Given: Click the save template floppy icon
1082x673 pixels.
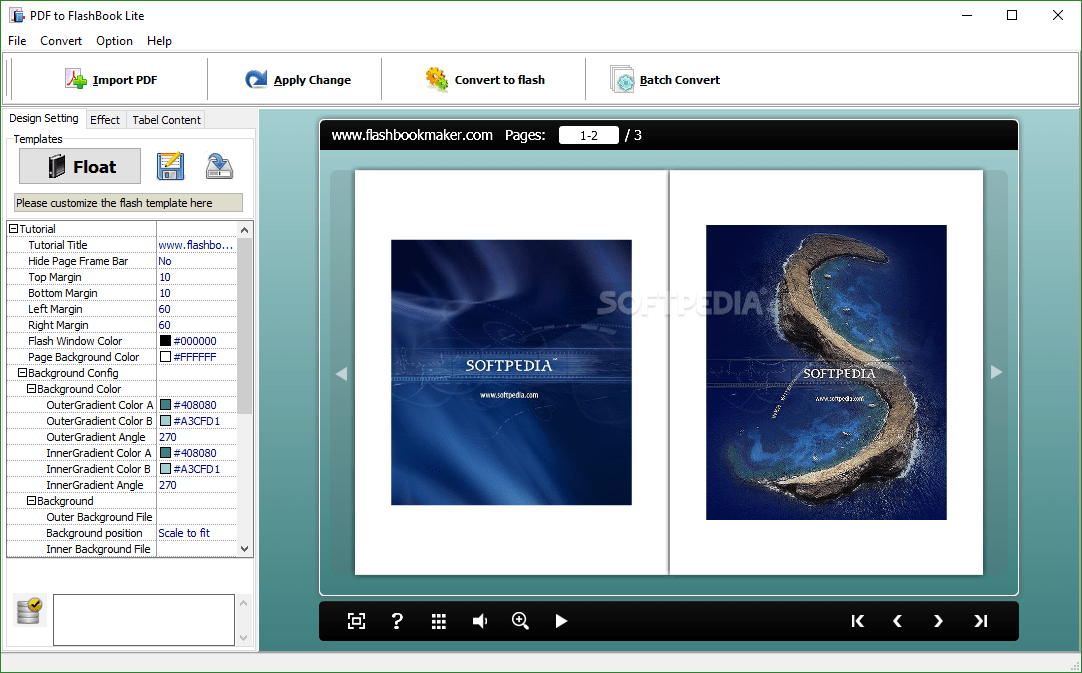Looking at the screenshot, I should click(170, 166).
